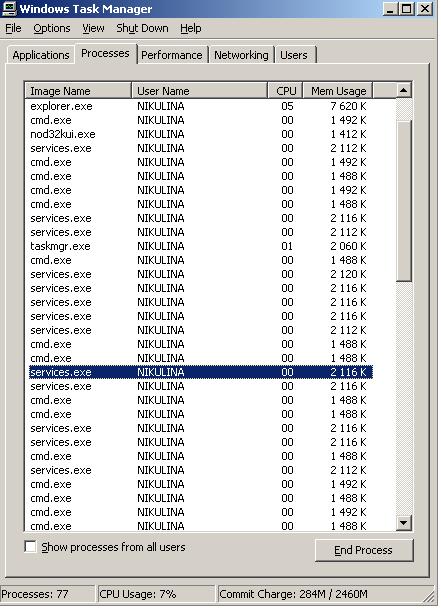The height and width of the screenshot is (609, 441).
Task: Click the process list scroll up arrow
Action: tap(404, 90)
